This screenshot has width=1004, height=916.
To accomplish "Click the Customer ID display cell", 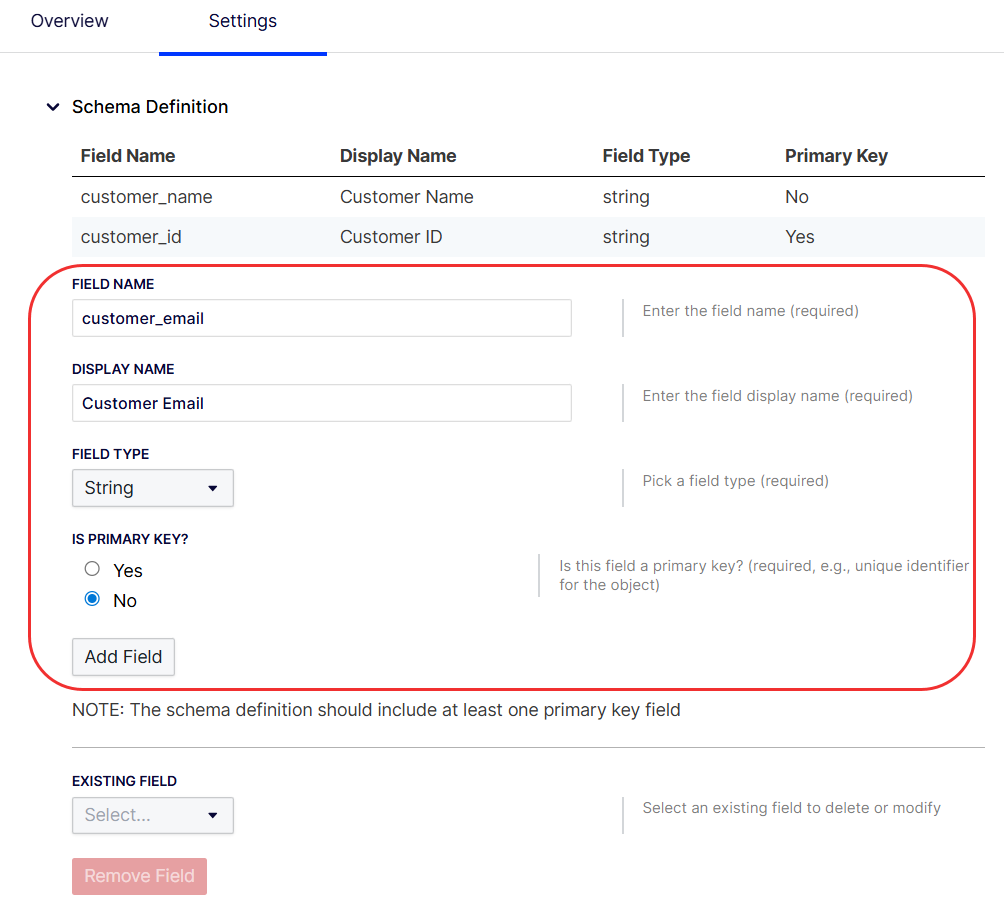I will (390, 237).
